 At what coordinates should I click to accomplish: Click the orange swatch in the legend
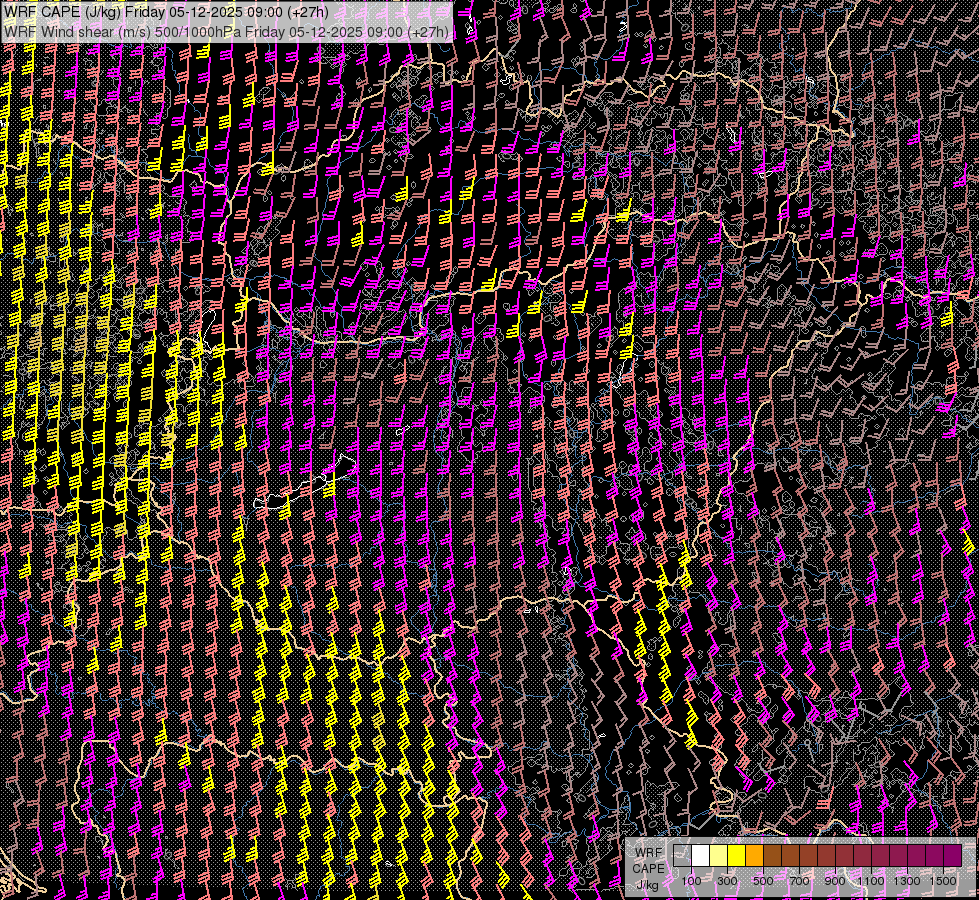click(754, 856)
